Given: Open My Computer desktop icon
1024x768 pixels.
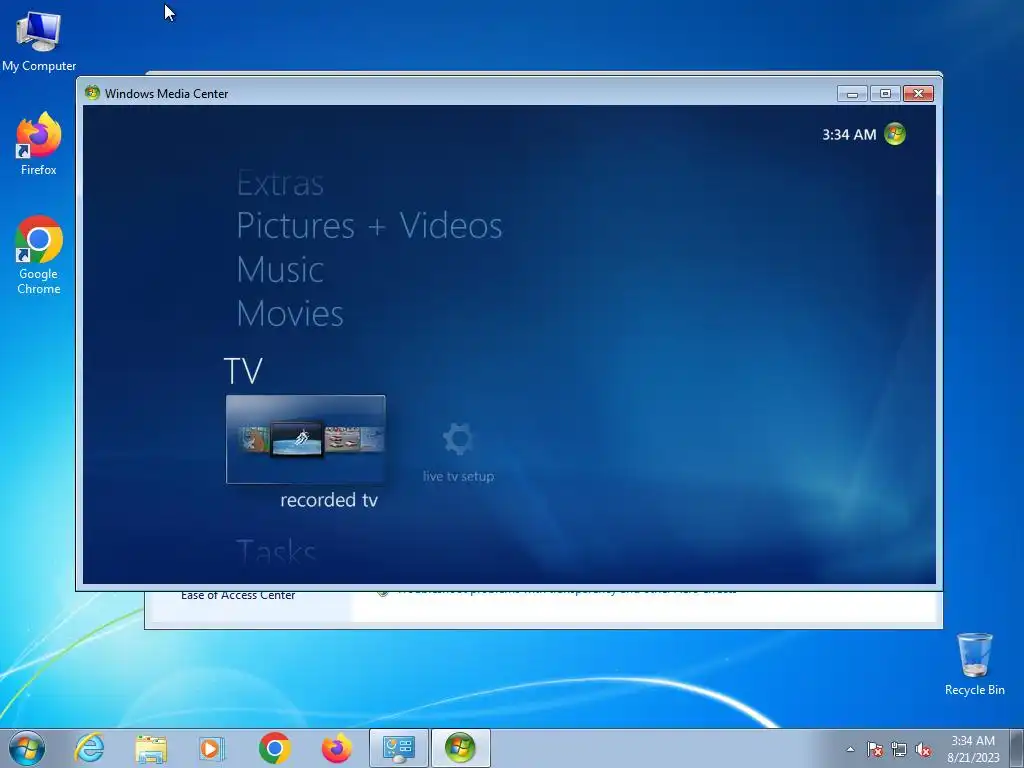Looking at the screenshot, I should [x=39, y=41].
